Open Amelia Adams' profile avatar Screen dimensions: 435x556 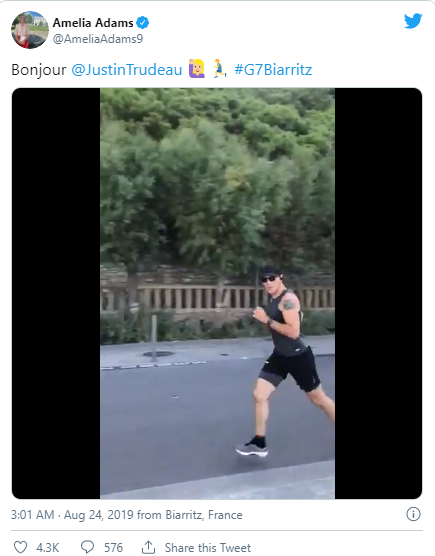[x=30, y=30]
